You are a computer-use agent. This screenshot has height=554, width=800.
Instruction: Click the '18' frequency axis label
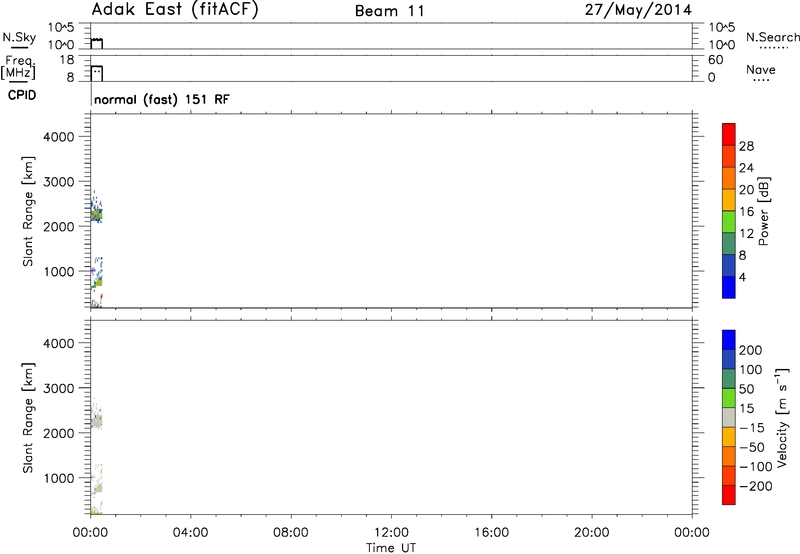(x=67, y=60)
